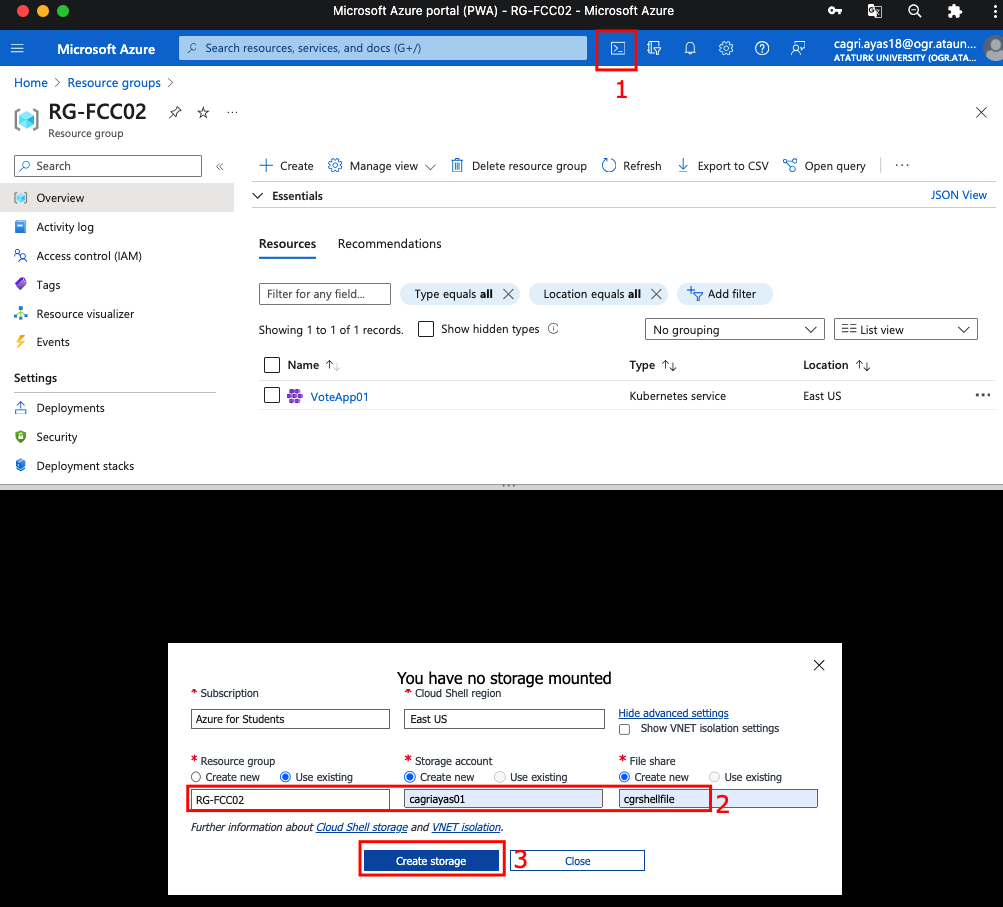This screenshot has height=907, width=1003.
Task: Open the List view dropdown
Action: [905, 329]
